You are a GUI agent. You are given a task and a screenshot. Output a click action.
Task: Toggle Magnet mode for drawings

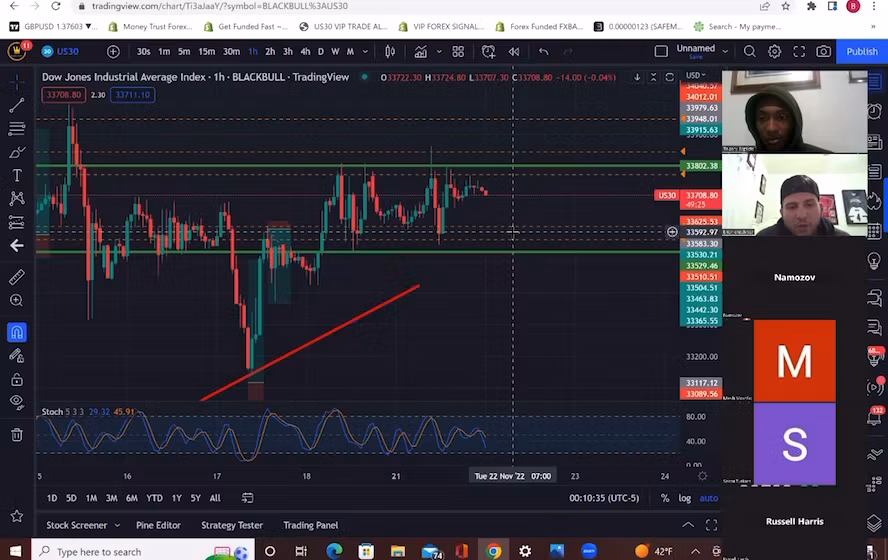17,332
